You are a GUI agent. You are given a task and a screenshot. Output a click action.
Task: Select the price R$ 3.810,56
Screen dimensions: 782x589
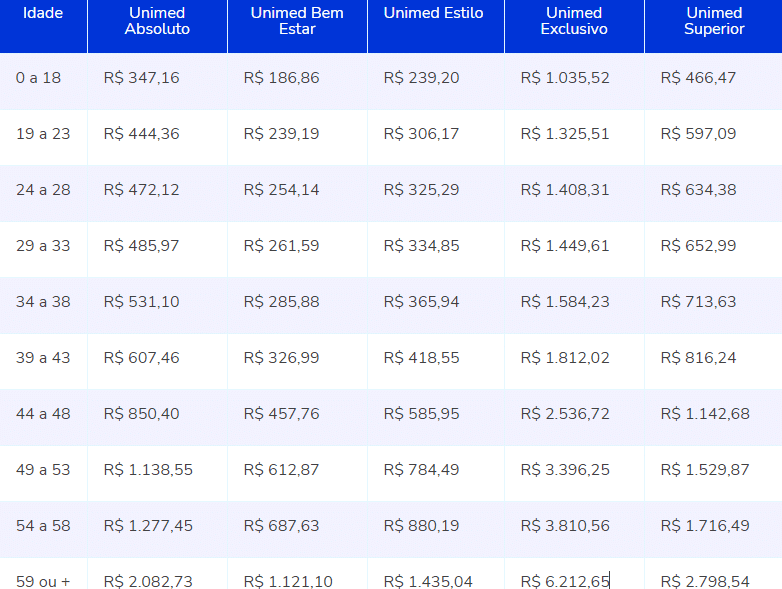tap(565, 526)
